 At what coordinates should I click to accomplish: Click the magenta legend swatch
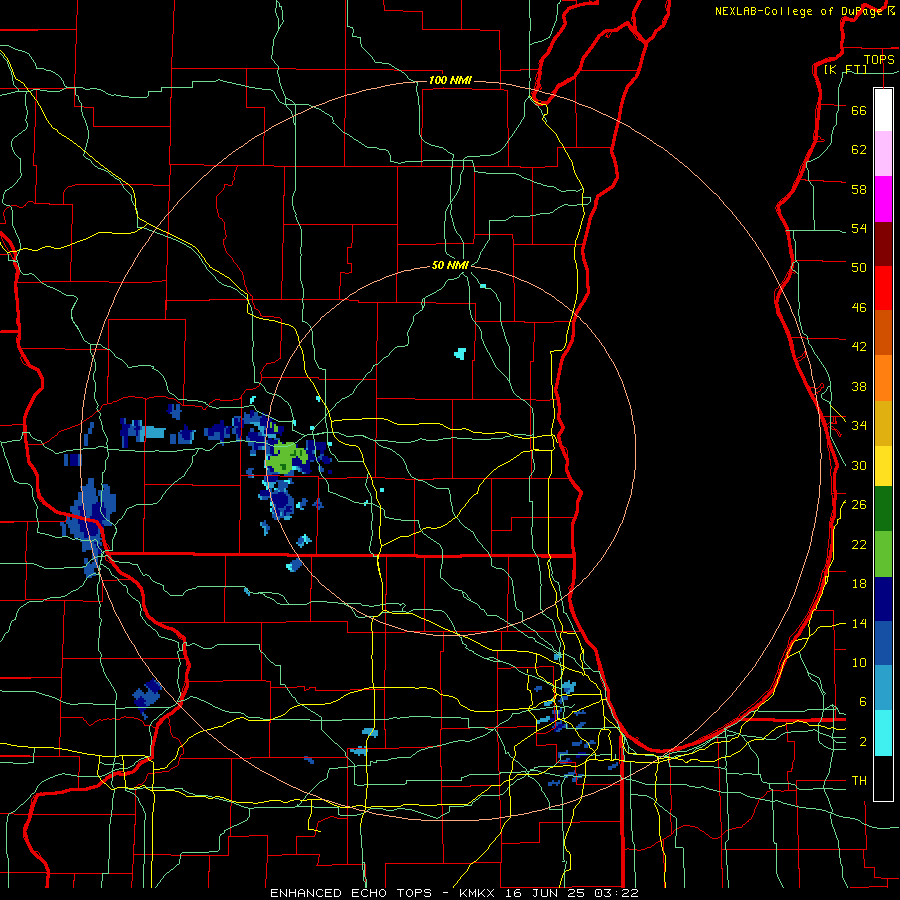click(883, 199)
